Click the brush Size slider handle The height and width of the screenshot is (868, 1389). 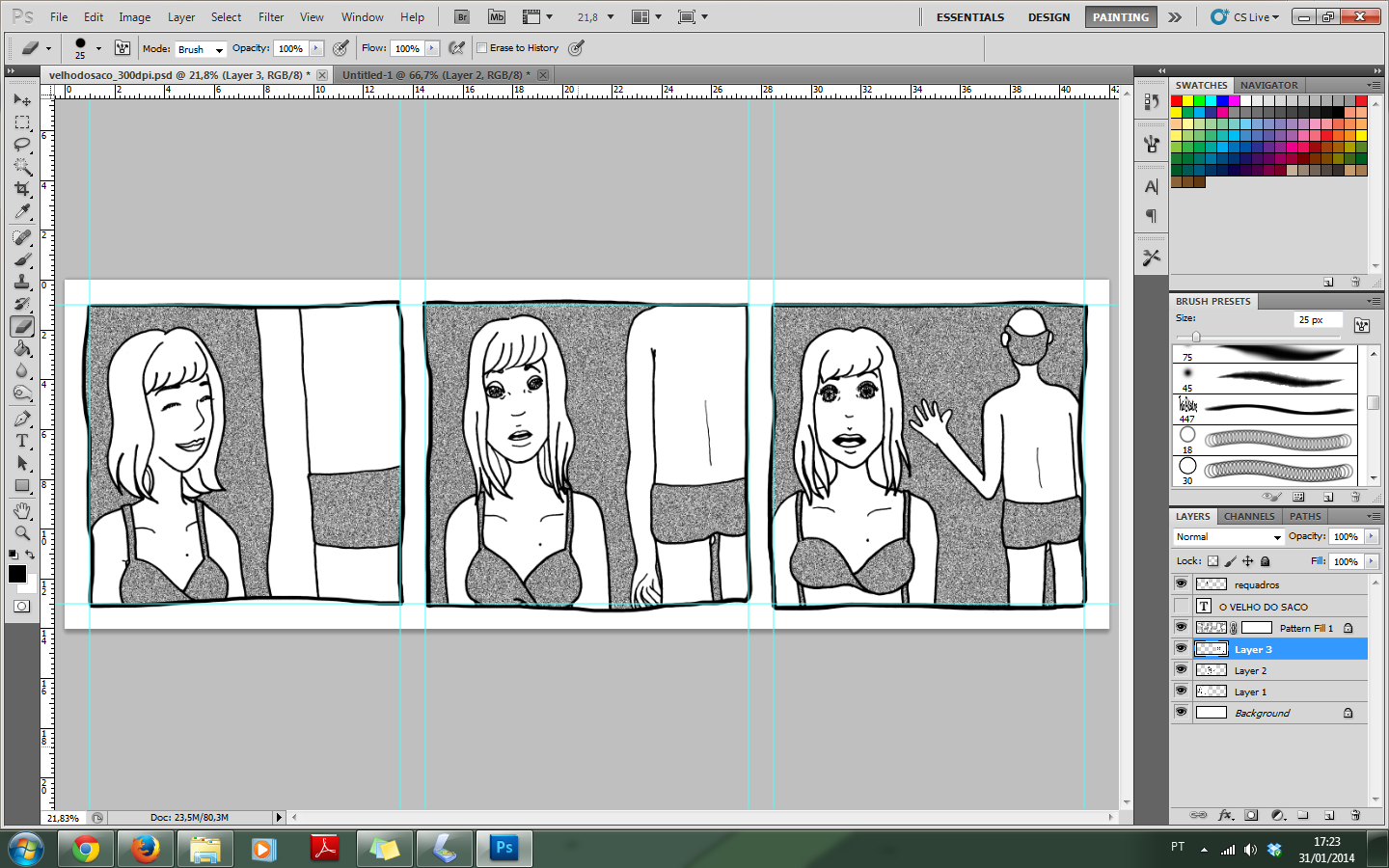[x=1196, y=337]
